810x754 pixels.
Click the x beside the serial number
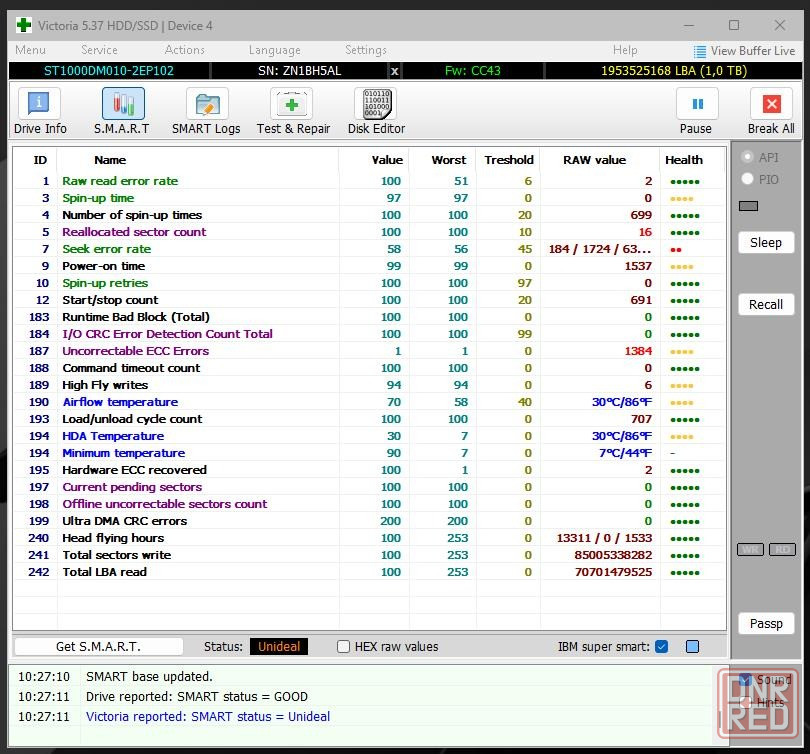click(394, 71)
